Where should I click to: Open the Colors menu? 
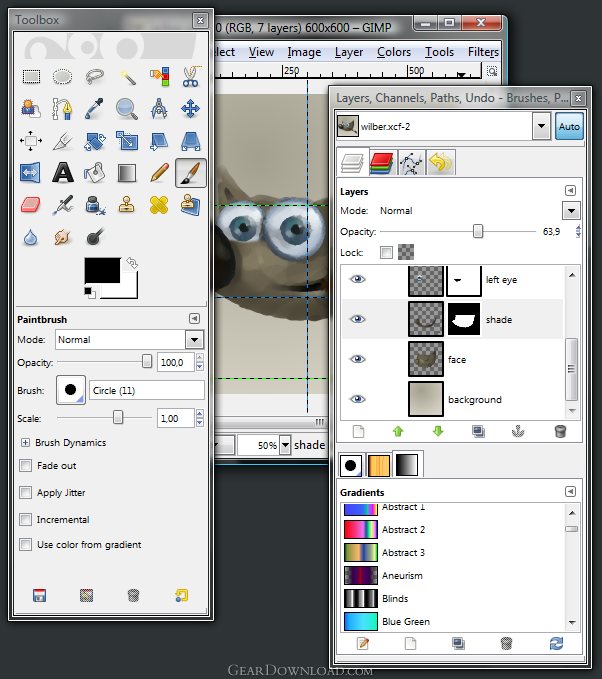coord(394,52)
